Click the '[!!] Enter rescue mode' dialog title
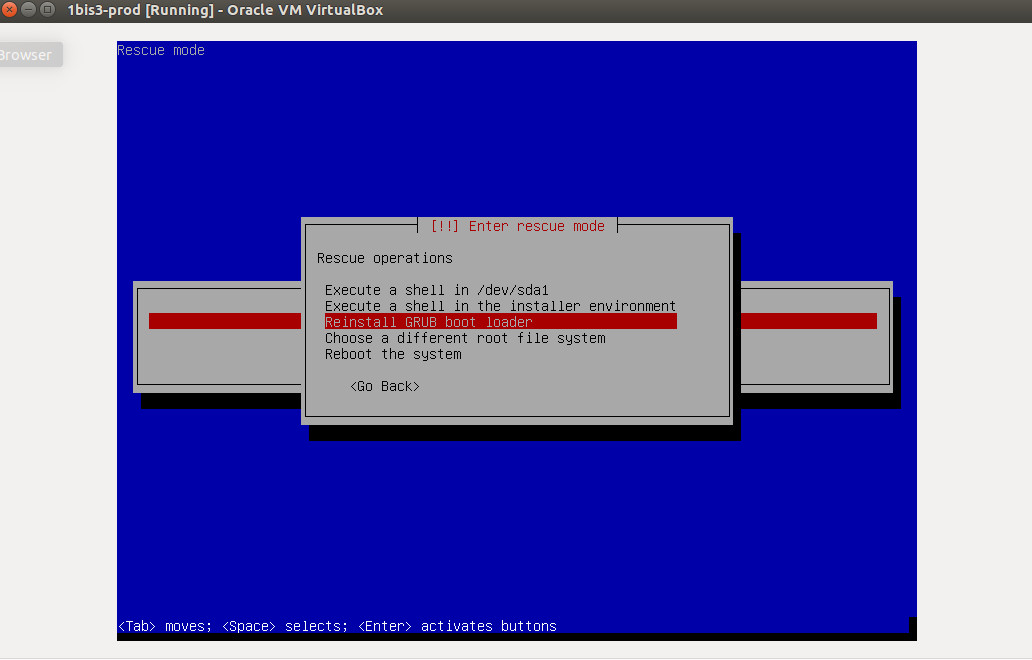 [x=517, y=226]
